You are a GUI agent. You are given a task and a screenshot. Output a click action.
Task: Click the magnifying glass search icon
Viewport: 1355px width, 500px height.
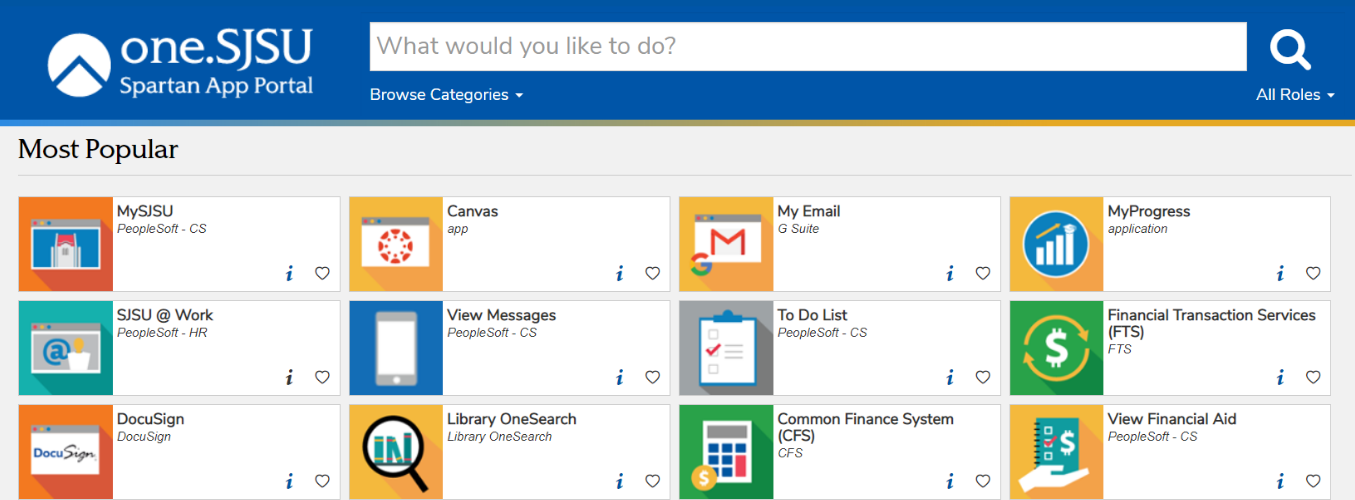[x=1290, y=48]
